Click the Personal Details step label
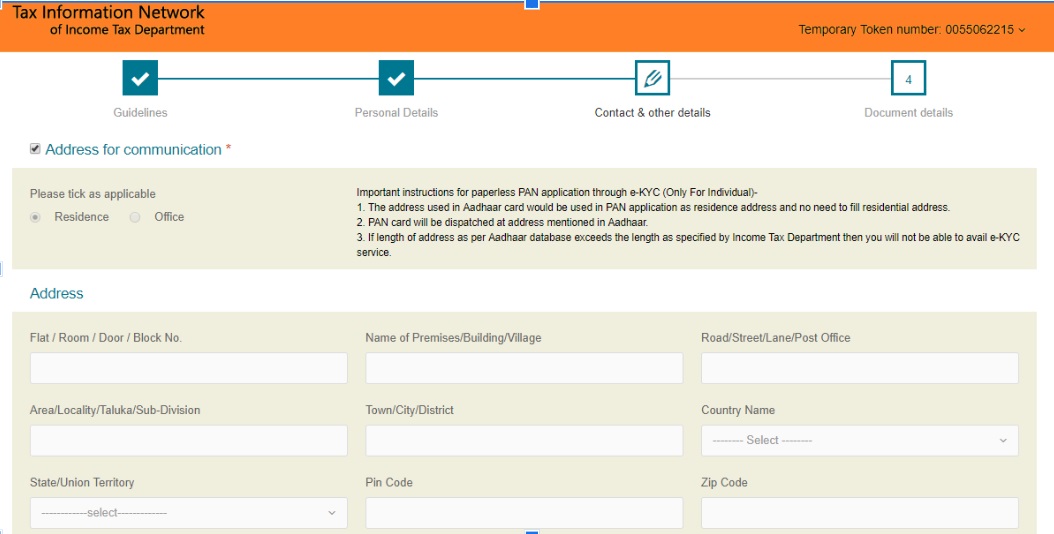Viewport: 1054px width, 534px height. 396,113
